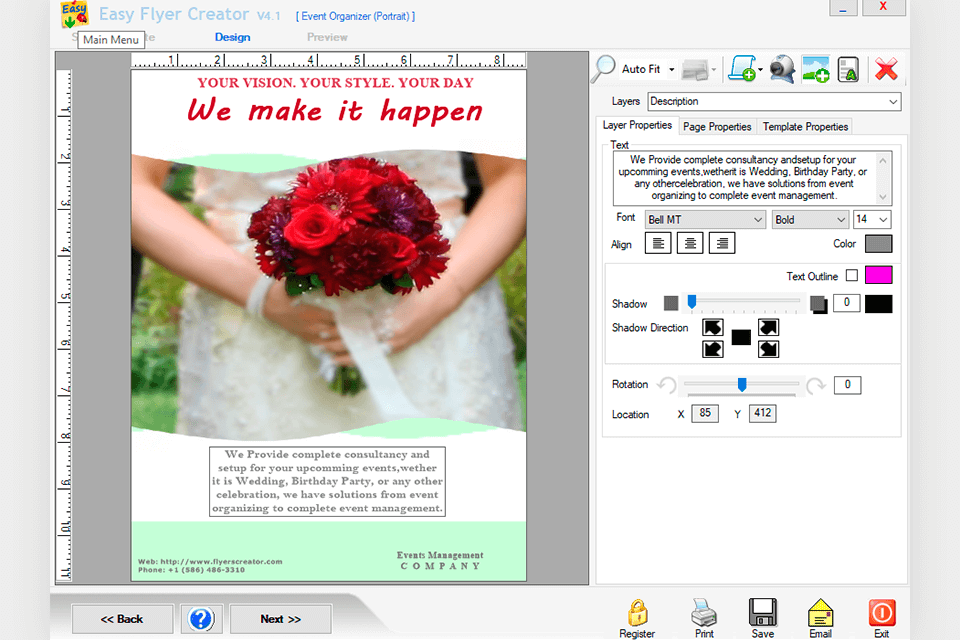This screenshot has height=640, width=960.
Task: Delete layer with the red X icon
Action: coord(885,69)
